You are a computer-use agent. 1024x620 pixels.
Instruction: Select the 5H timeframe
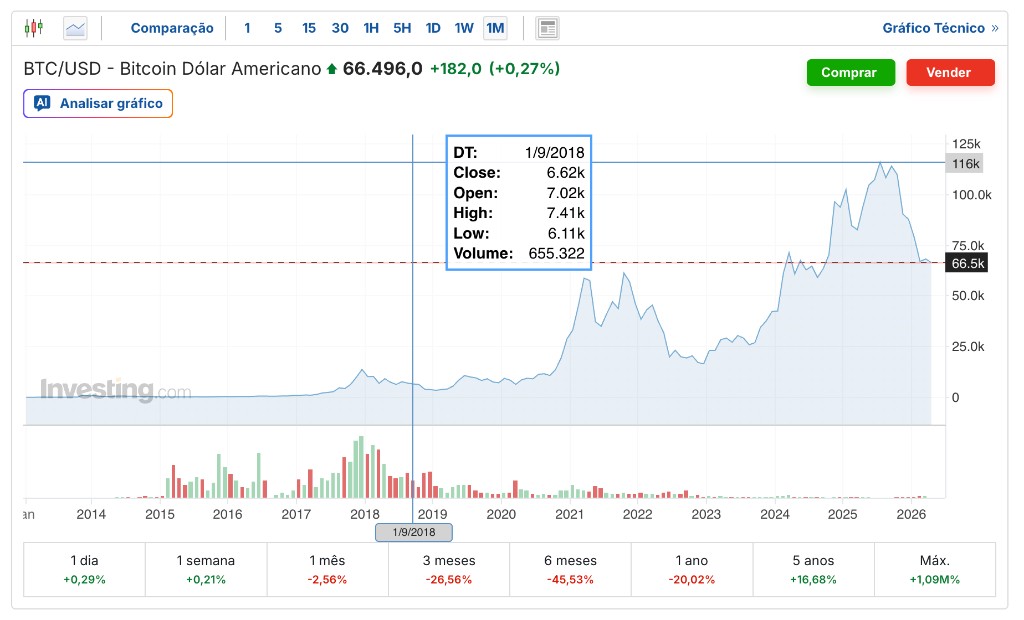402,28
